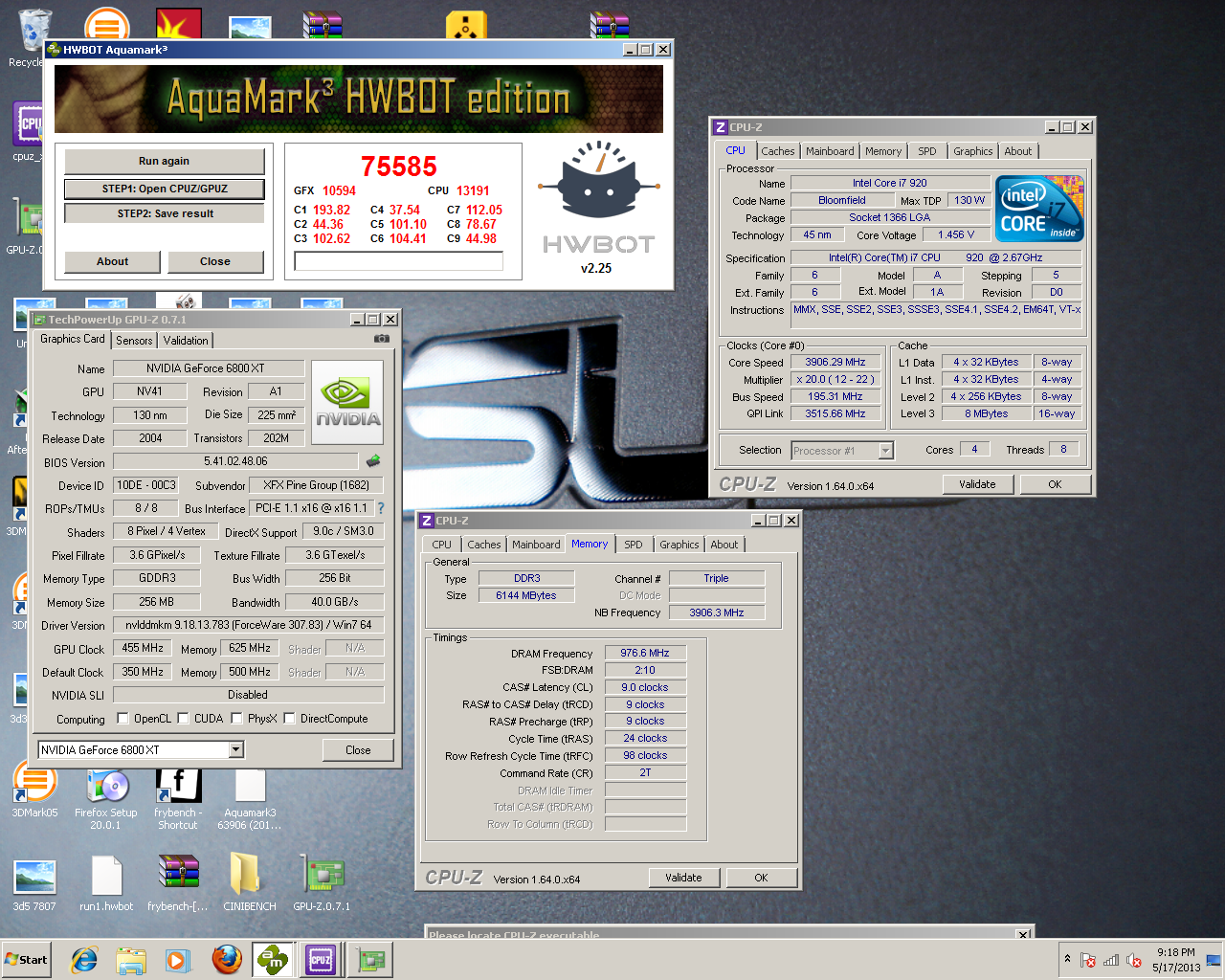Open the Graphics tab in the top CPU-Z window
The image size is (1225, 980).
pos(973,151)
